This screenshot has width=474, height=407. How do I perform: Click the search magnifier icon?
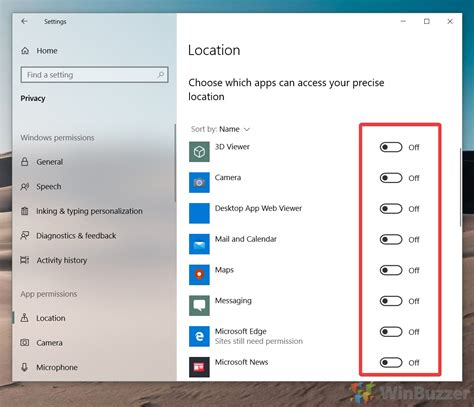pos(161,74)
